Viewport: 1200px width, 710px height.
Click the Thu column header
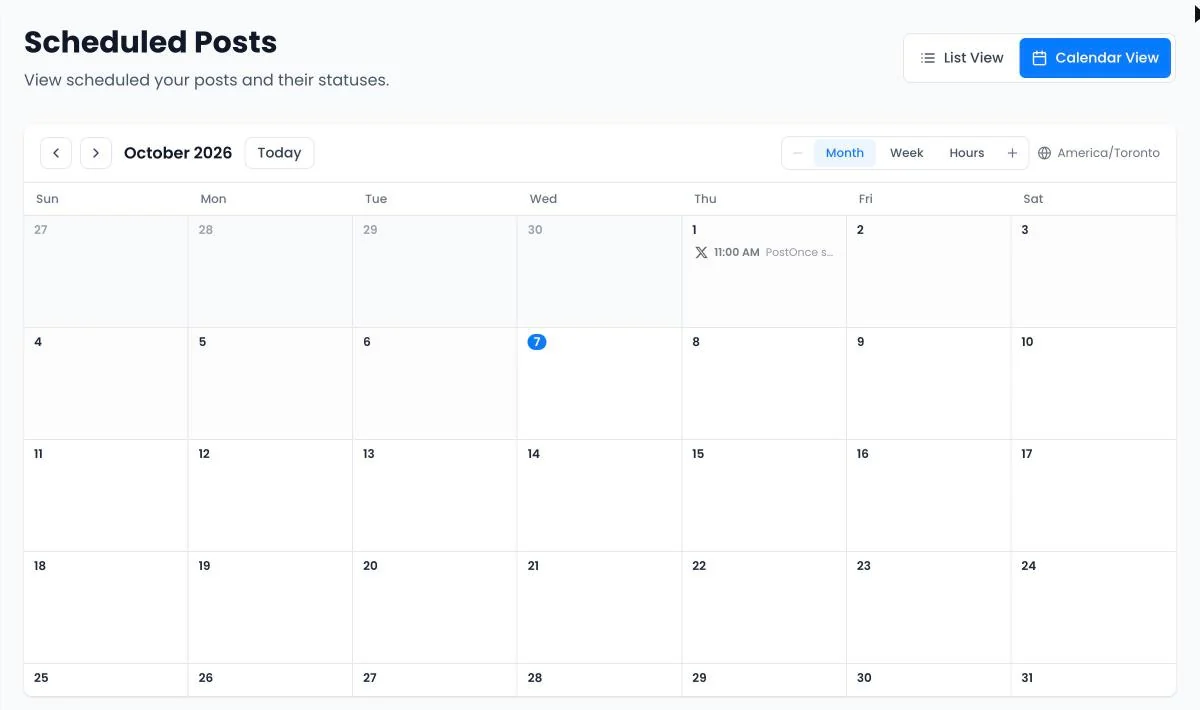[705, 199]
